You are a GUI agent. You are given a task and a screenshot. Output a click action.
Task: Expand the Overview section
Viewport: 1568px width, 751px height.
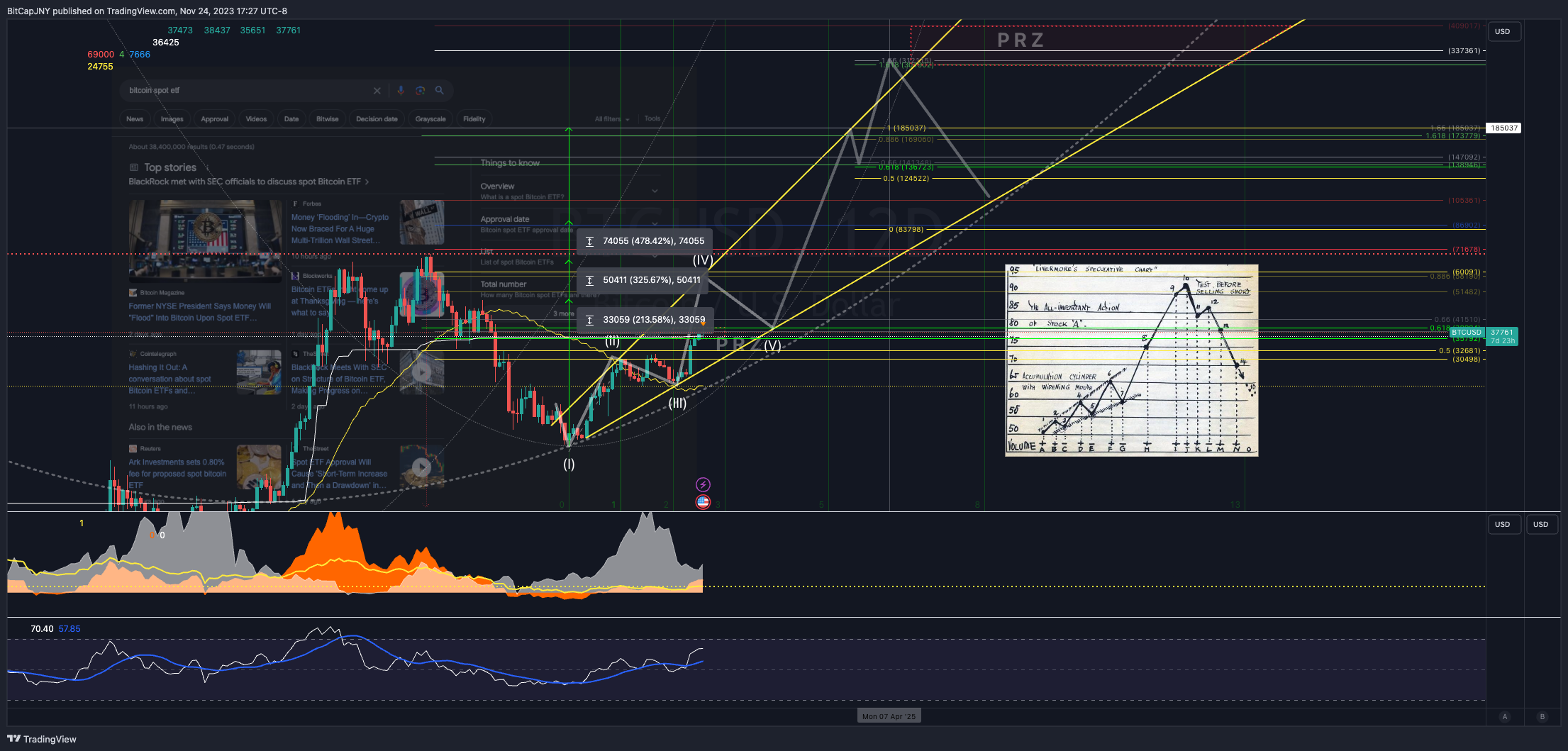(655, 191)
